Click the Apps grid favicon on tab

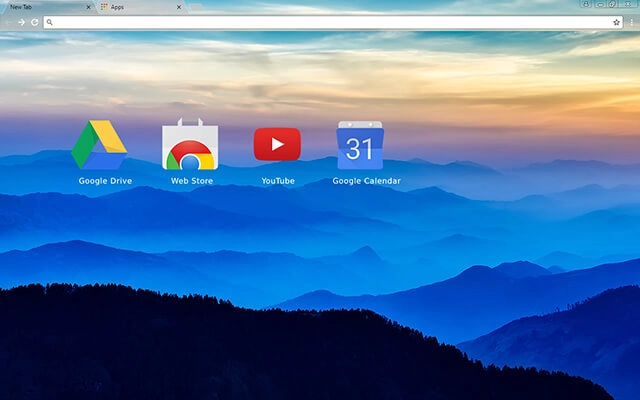(x=104, y=7)
